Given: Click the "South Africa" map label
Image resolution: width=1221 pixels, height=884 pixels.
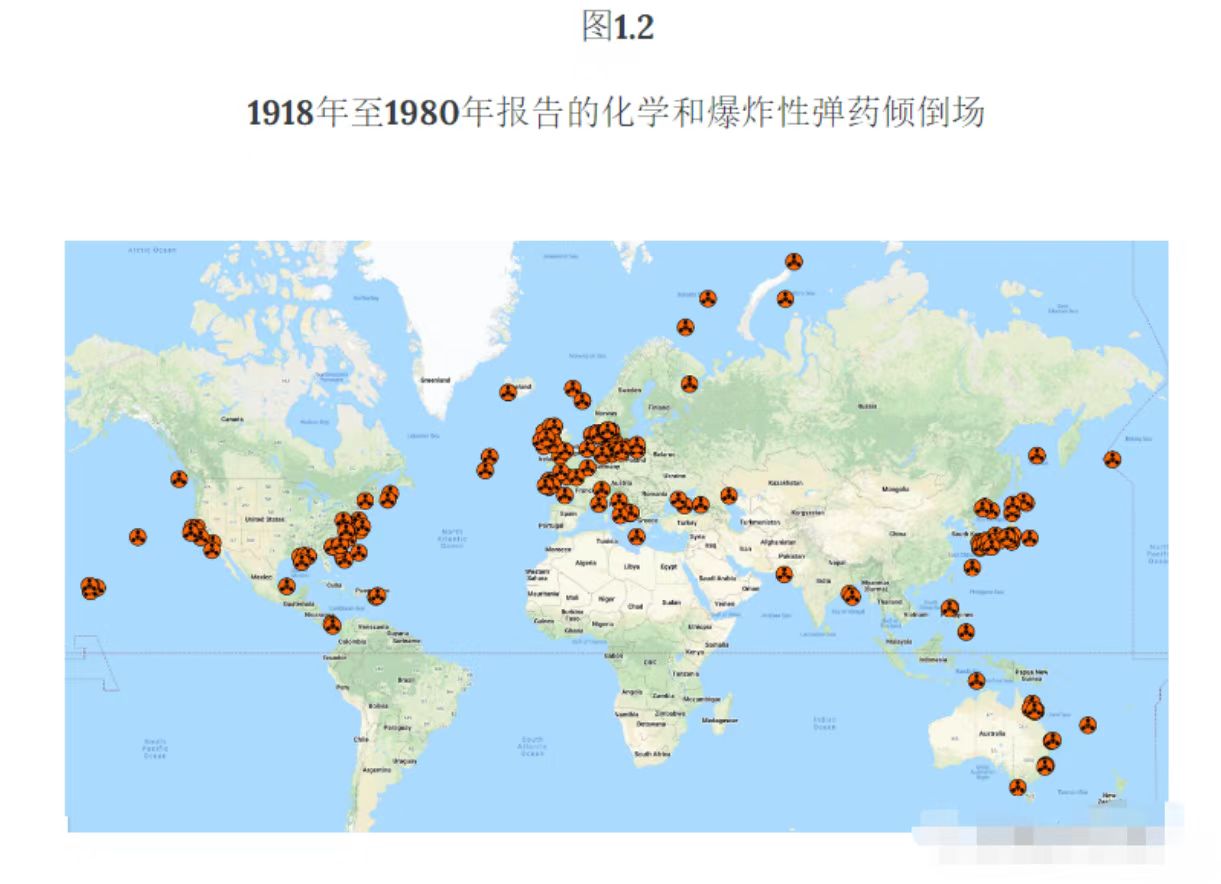Looking at the screenshot, I should (651, 753).
